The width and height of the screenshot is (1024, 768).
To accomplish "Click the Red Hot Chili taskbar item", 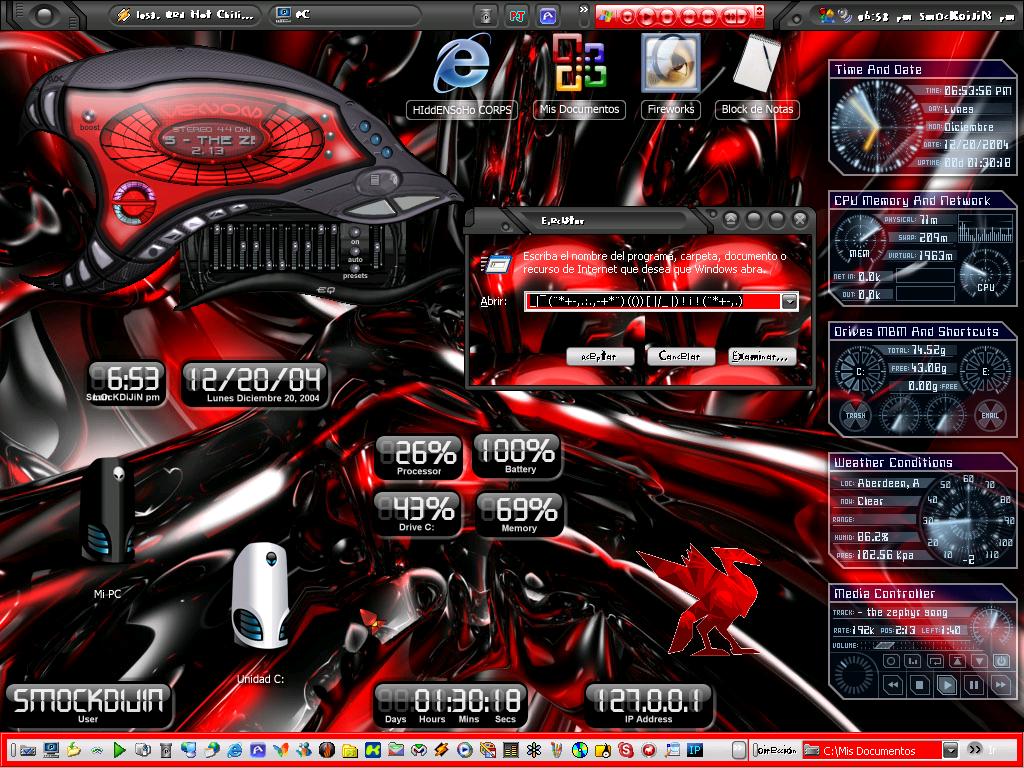I will coord(185,15).
